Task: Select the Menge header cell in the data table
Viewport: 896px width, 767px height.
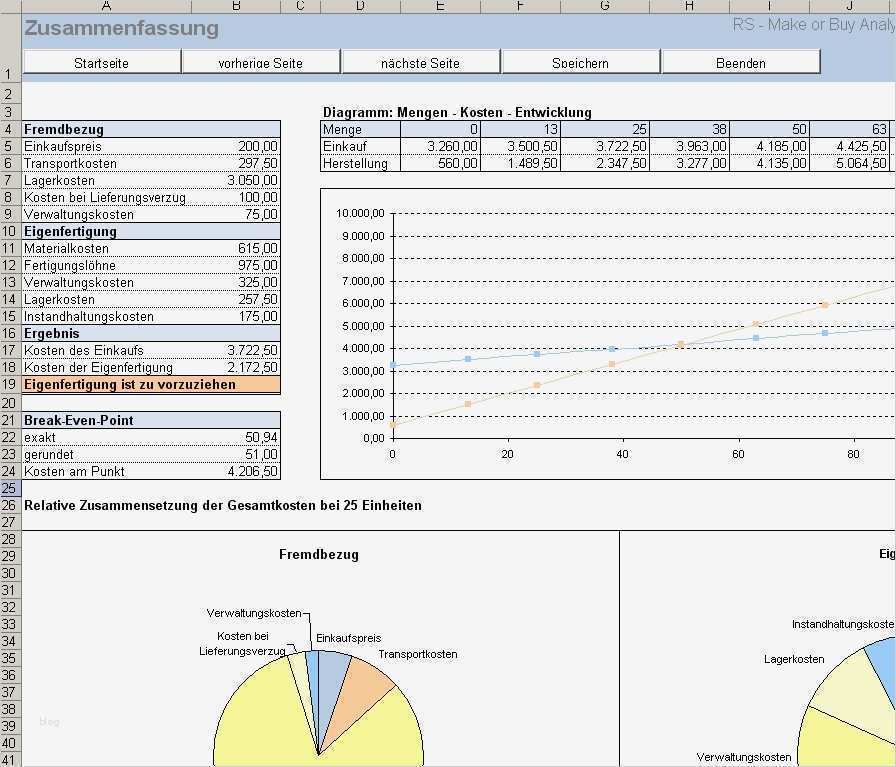Action: [x=360, y=129]
